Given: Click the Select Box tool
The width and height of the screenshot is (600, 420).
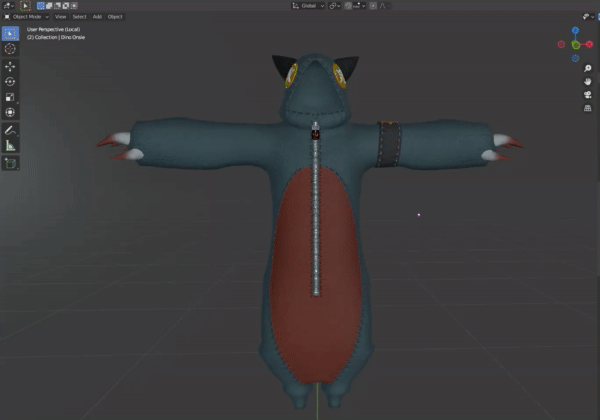Looking at the screenshot, I should (10, 32).
